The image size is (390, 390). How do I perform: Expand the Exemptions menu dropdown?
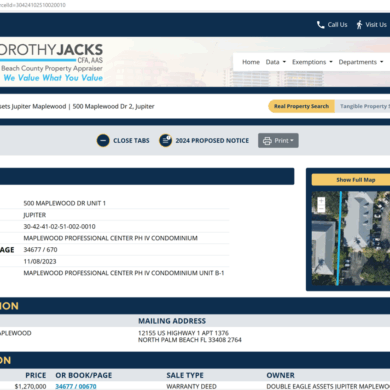312,62
